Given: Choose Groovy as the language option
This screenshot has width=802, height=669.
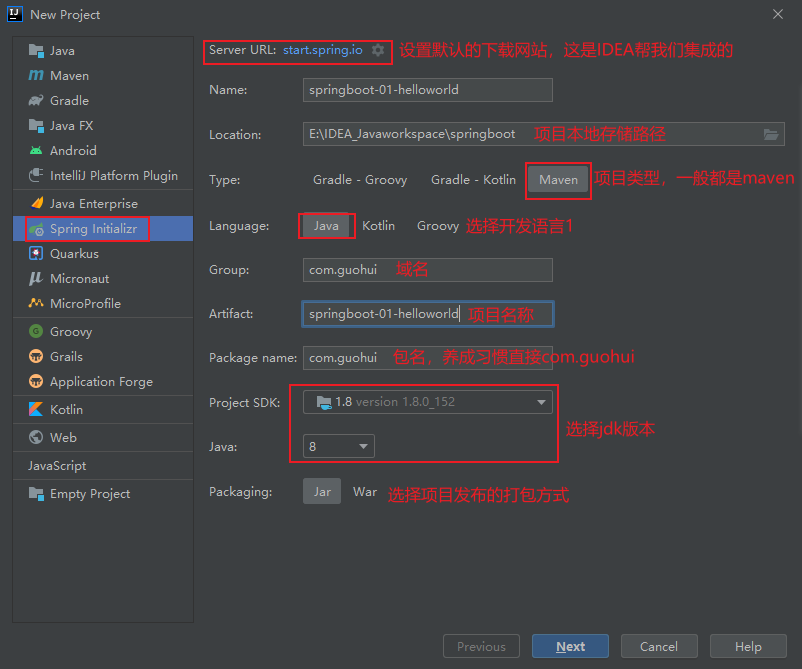Looking at the screenshot, I should [x=438, y=226].
